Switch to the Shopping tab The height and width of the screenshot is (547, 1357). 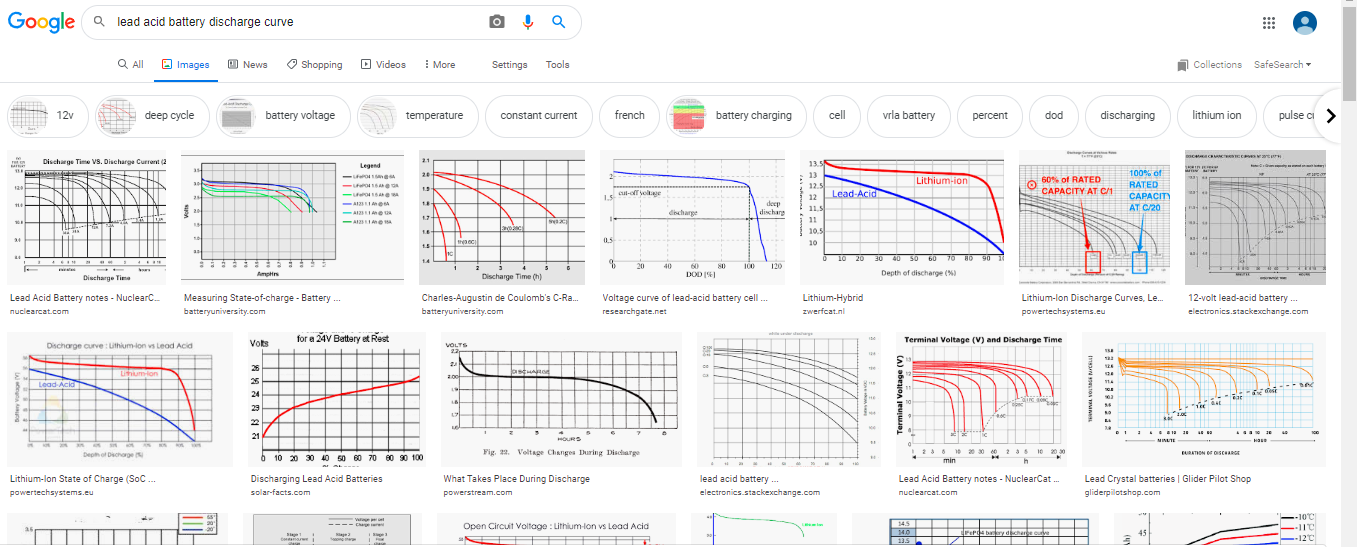coord(314,65)
